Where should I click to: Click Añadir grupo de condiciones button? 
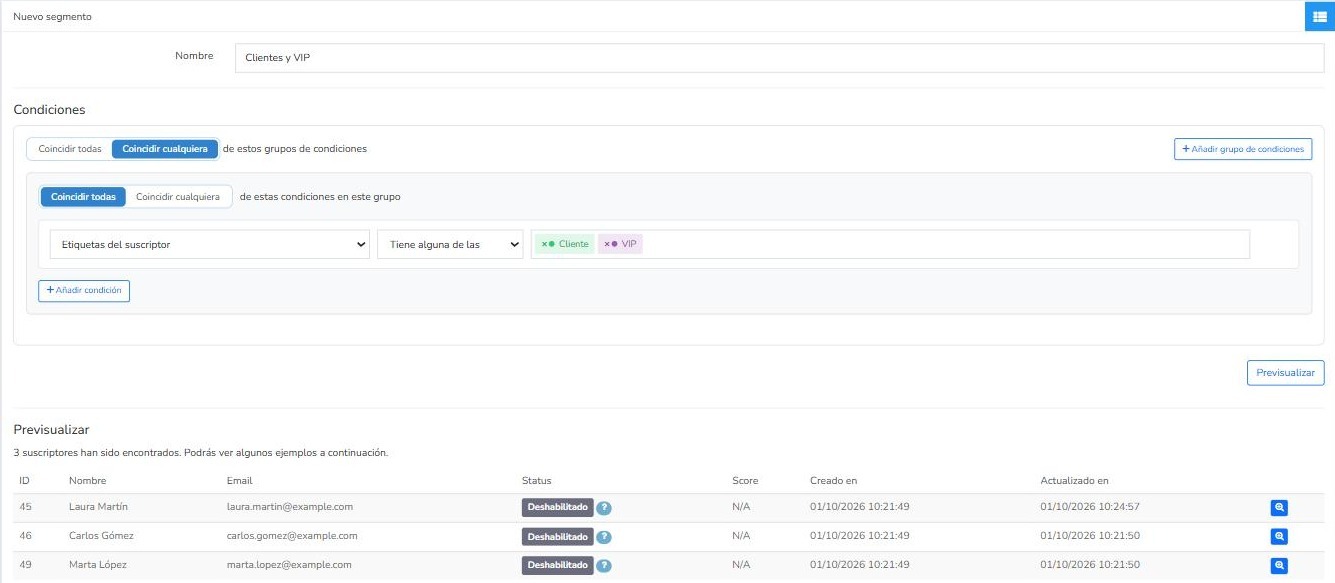pos(1243,149)
